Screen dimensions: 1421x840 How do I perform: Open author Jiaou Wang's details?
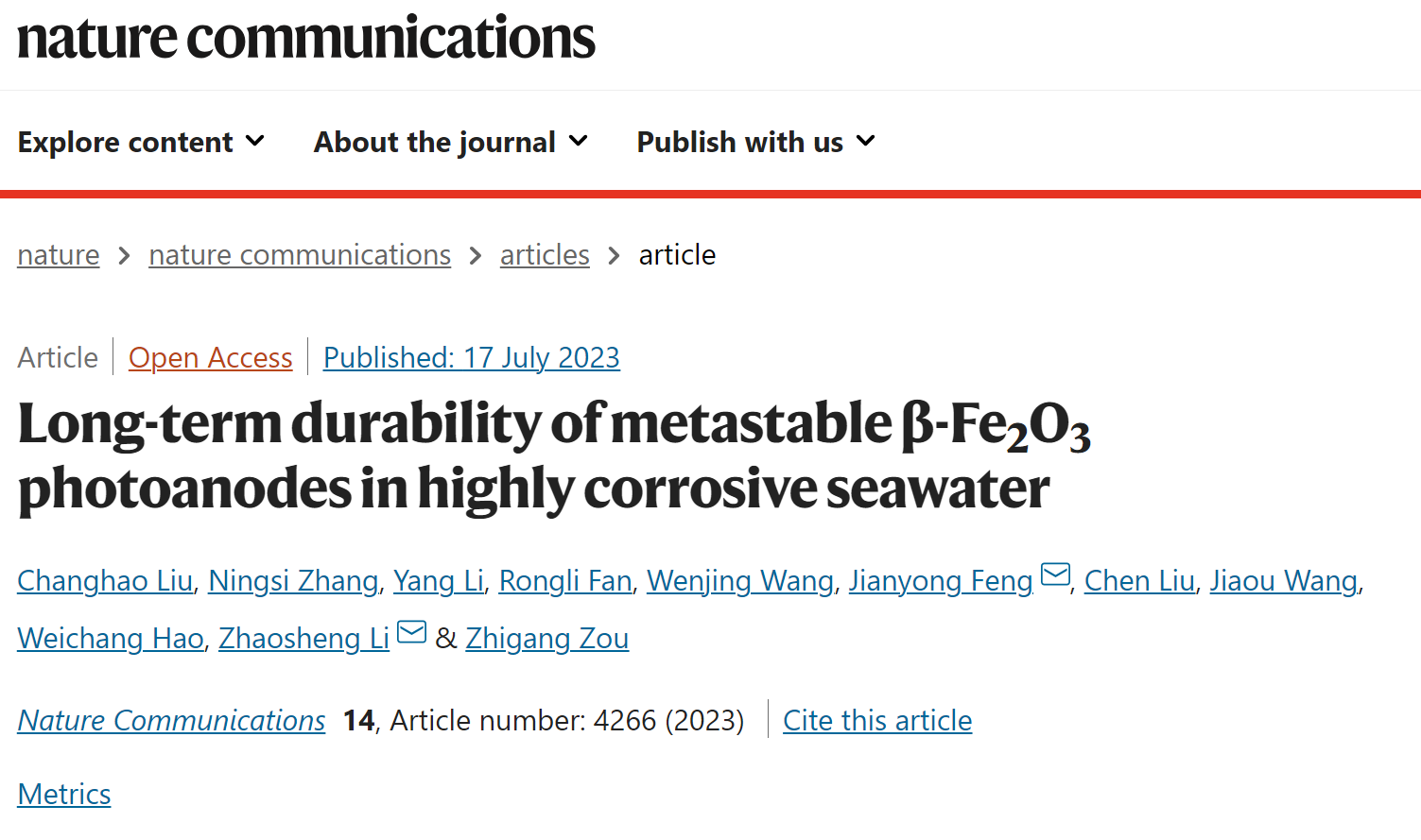pos(1284,581)
